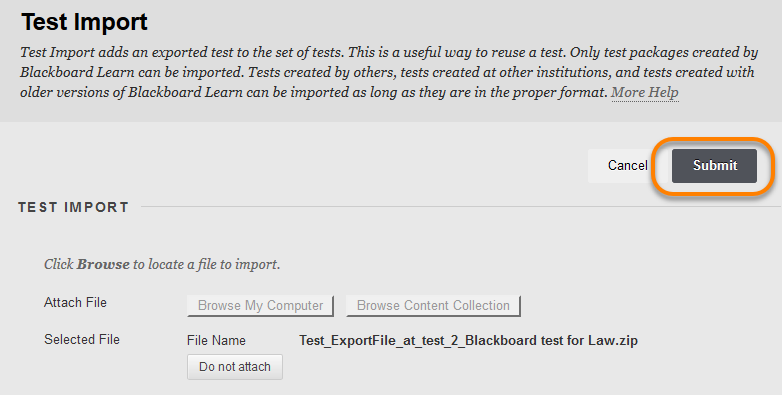The width and height of the screenshot is (782, 395).
Task: Click the bold Browse word in instructions
Action: [103, 264]
